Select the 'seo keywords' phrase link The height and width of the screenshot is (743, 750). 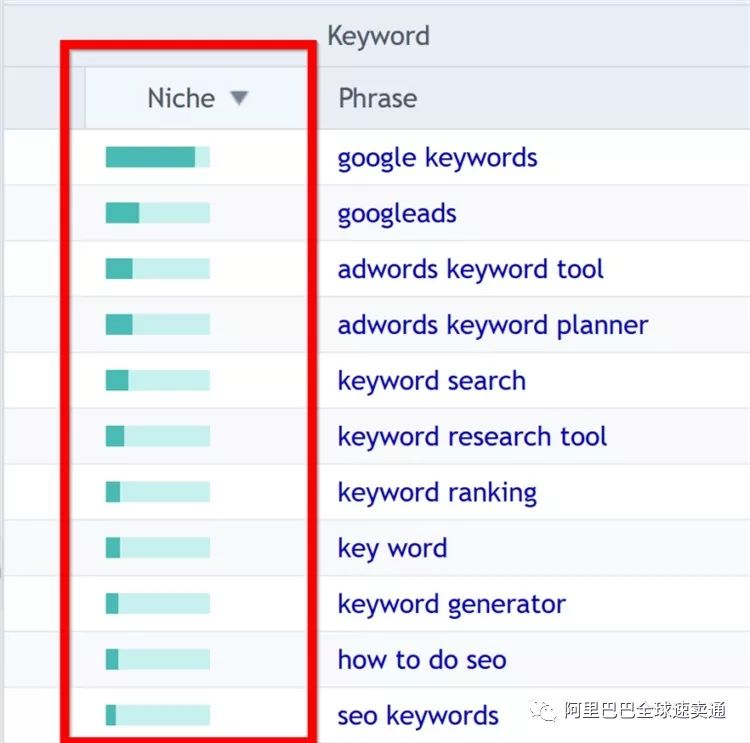pos(418,716)
